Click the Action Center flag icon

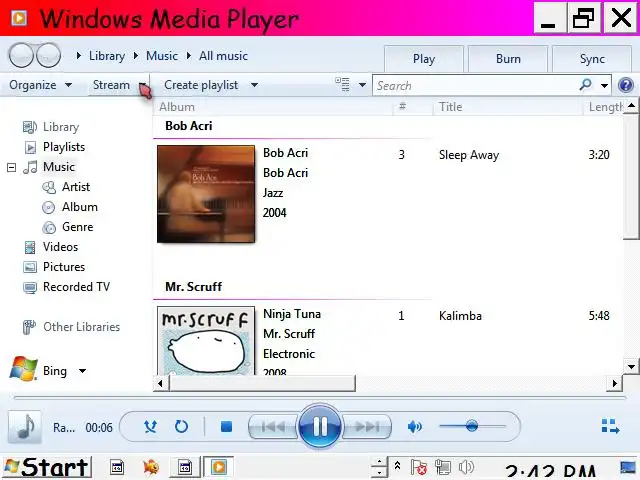click(419, 467)
